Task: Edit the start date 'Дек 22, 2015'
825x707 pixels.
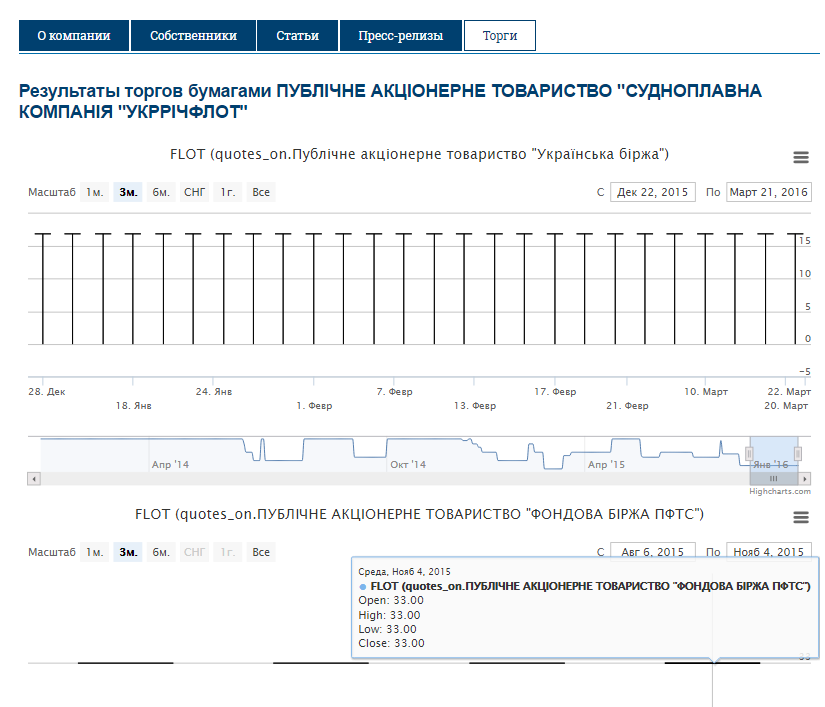Action: (652, 192)
